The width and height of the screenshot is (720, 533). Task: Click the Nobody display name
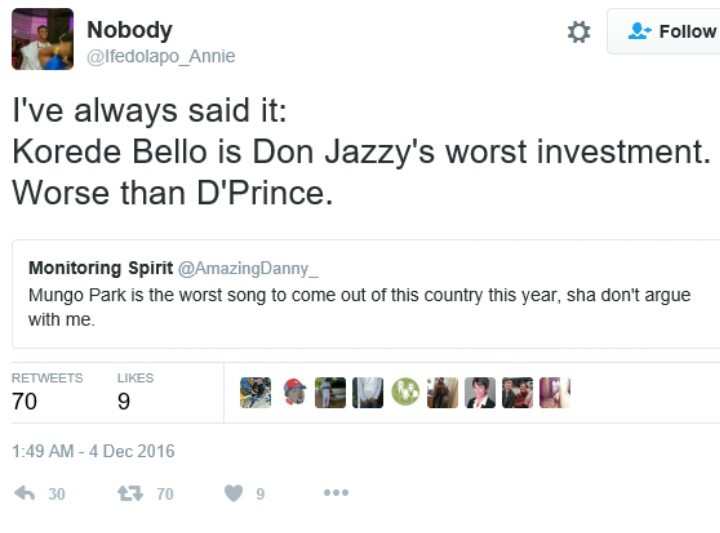pyautogui.click(x=129, y=30)
